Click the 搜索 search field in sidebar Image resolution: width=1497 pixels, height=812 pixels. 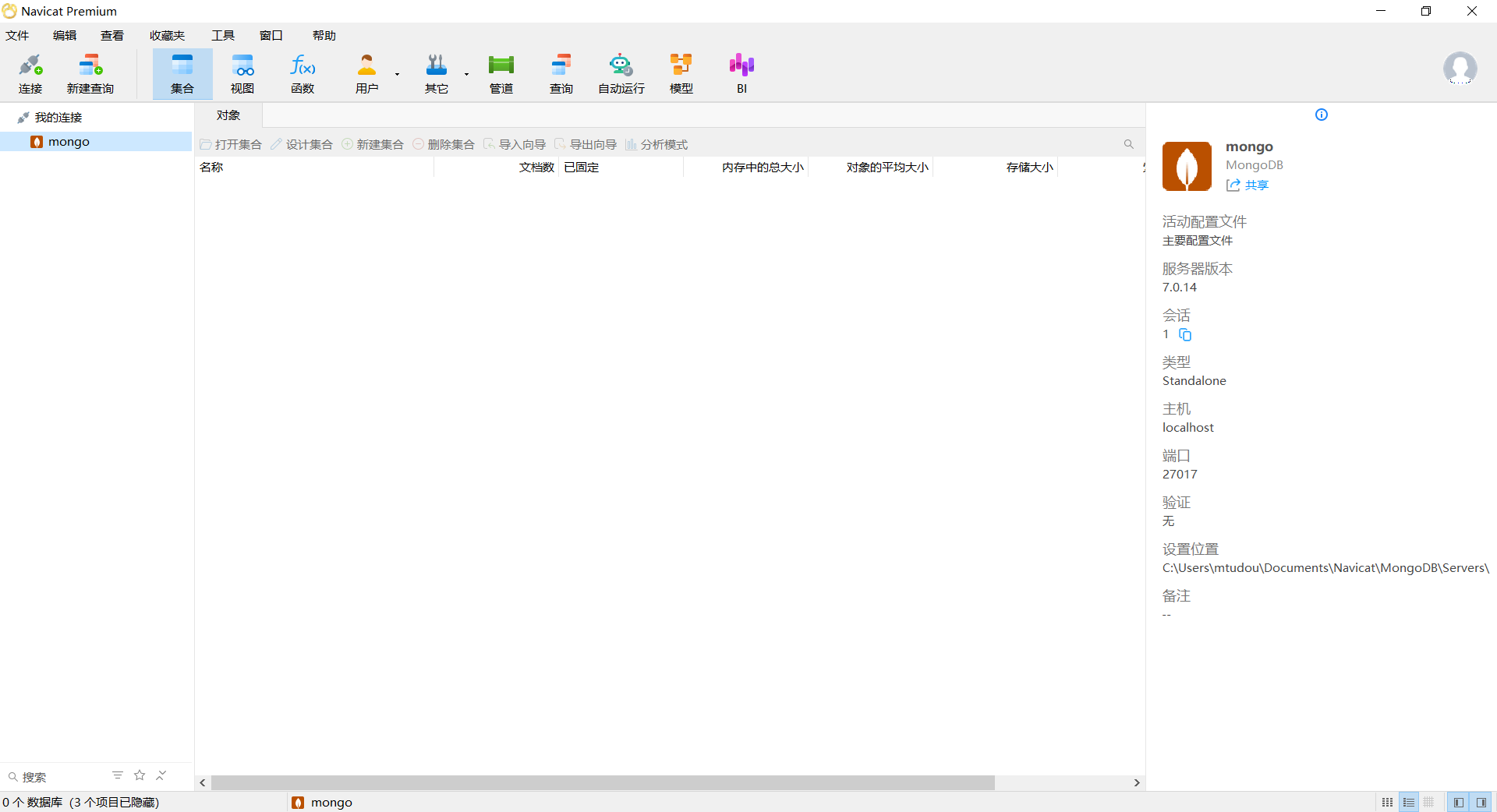click(55, 777)
